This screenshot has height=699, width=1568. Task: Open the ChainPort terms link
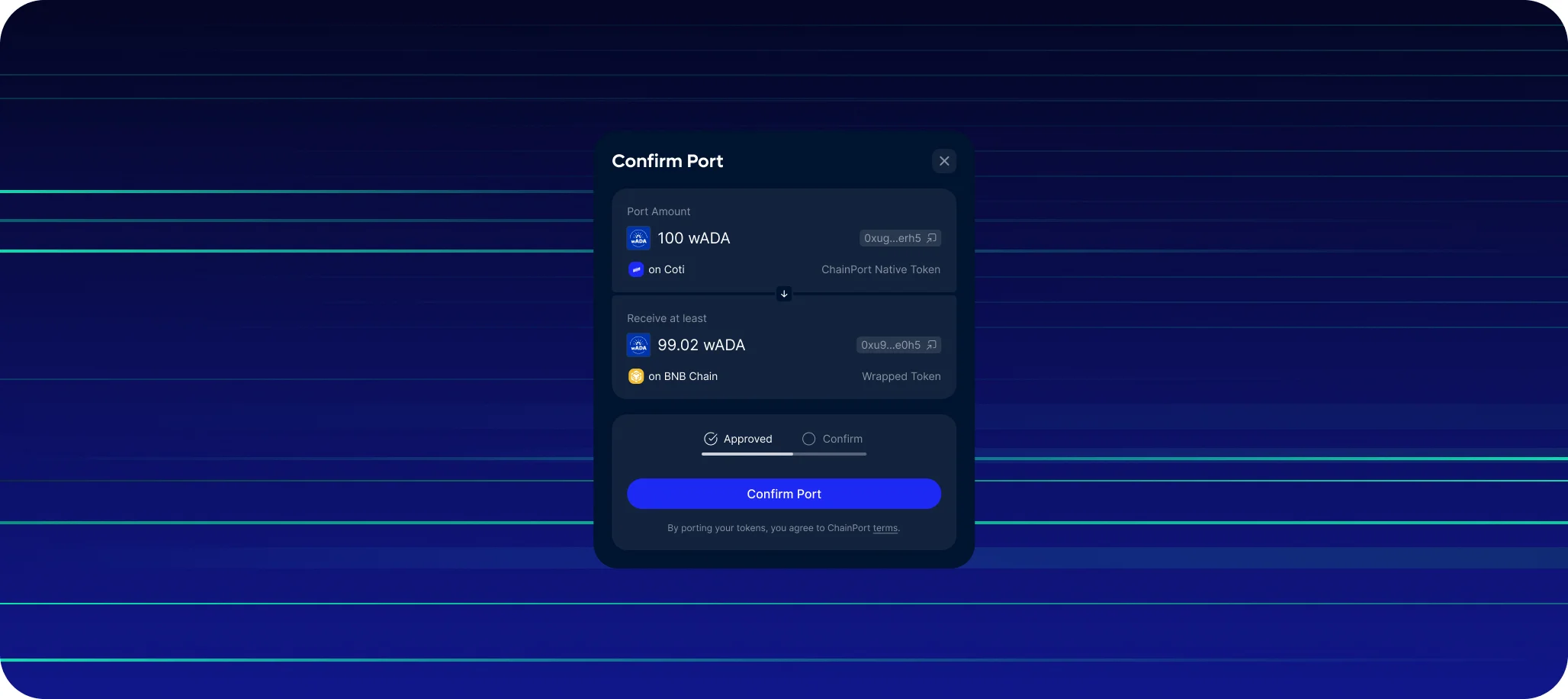pyautogui.click(x=885, y=528)
